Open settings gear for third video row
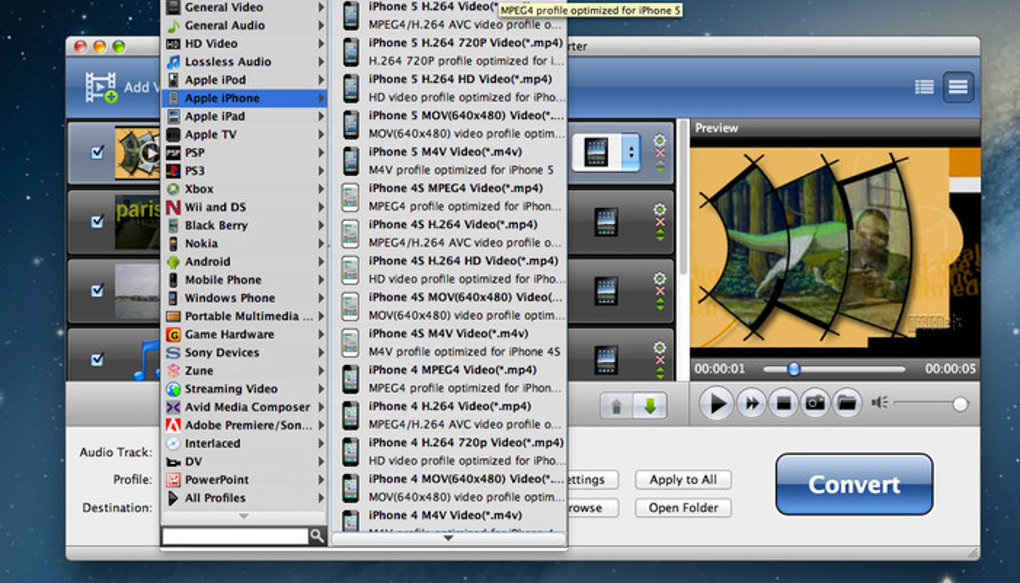The image size is (1020, 583). 660,278
